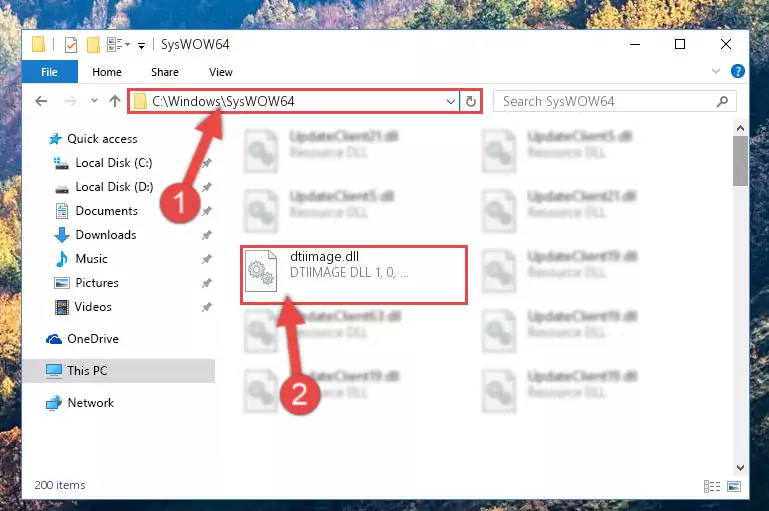Image resolution: width=769 pixels, height=511 pixels.
Task: Switch to the Home ribbon tab
Action: click(107, 72)
